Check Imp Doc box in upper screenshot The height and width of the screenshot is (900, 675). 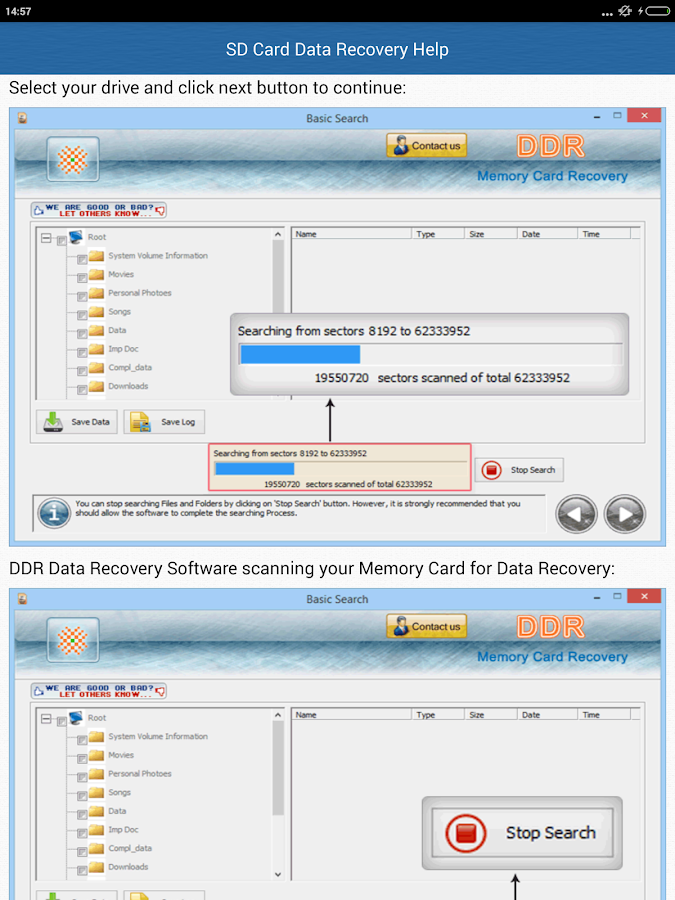pyautogui.click(x=82, y=352)
